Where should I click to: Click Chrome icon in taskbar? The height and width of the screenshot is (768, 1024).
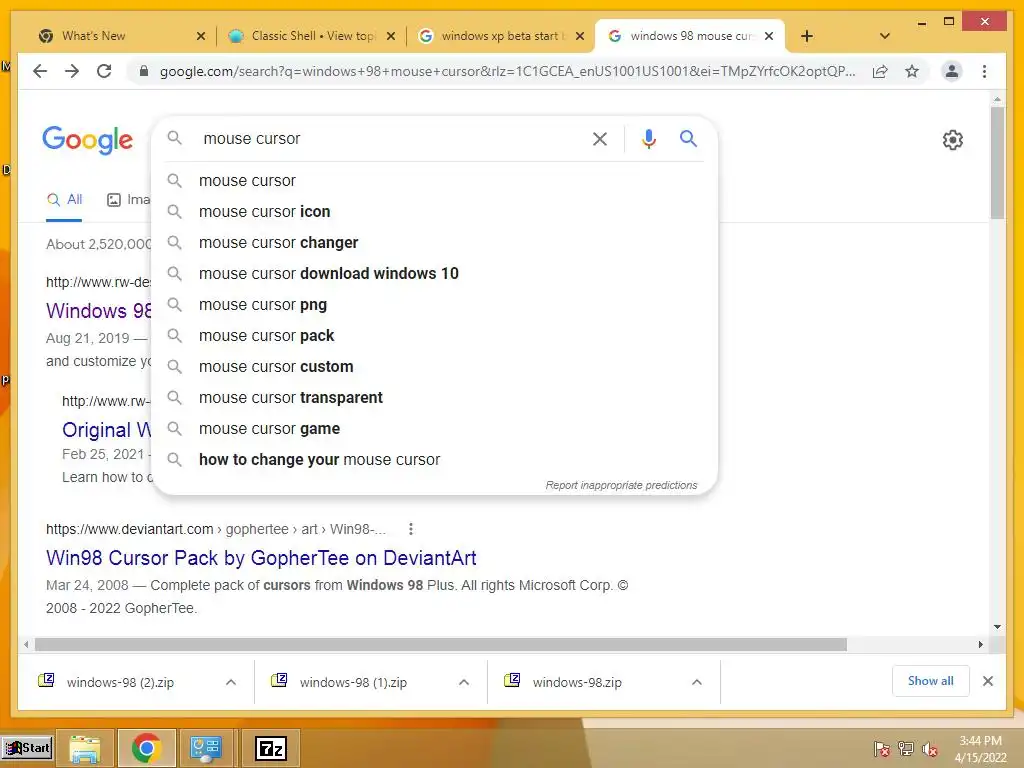(x=146, y=748)
